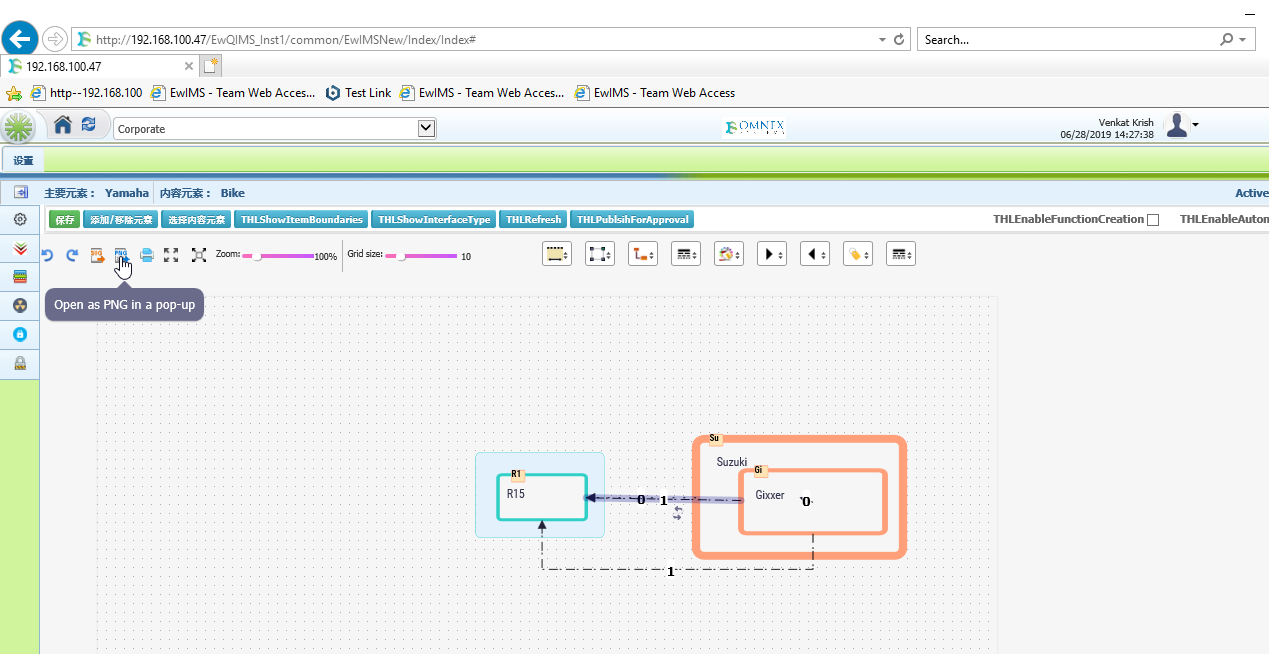Click in the browser Search box
Screen dimensions: 1269x654
1068,39
